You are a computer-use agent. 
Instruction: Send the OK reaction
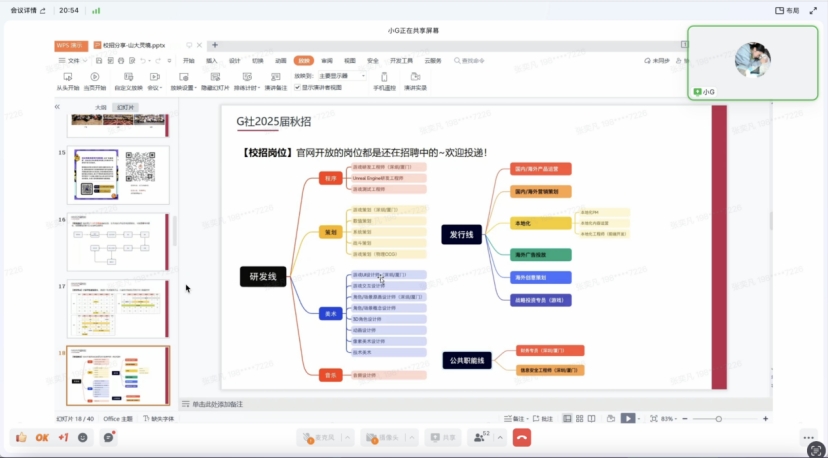click(x=42, y=438)
